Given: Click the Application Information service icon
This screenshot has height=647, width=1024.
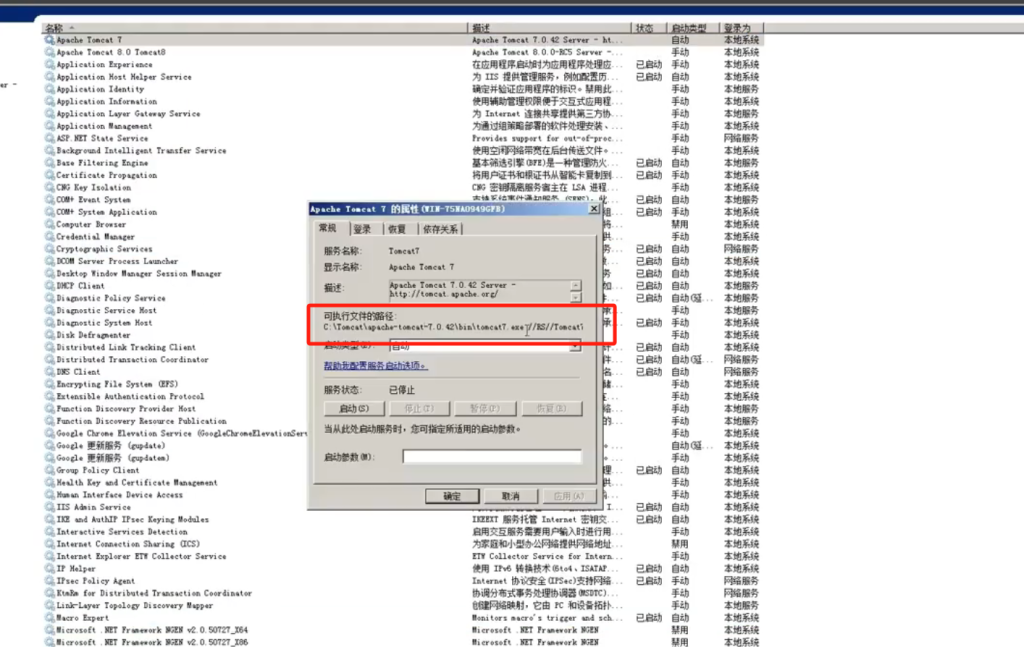Looking at the screenshot, I should pyautogui.click(x=50, y=101).
